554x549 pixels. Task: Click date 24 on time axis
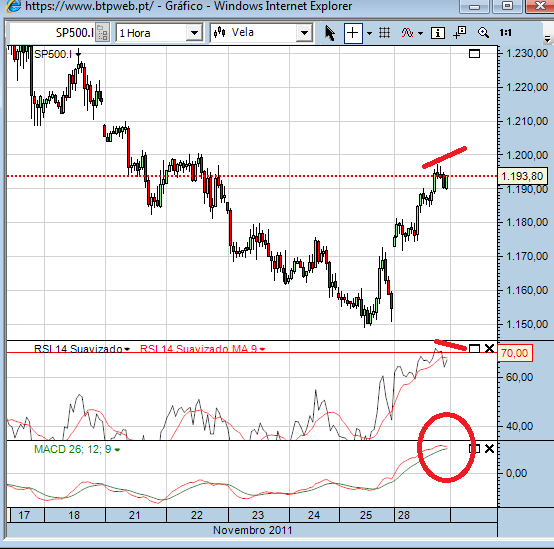tap(314, 515)
